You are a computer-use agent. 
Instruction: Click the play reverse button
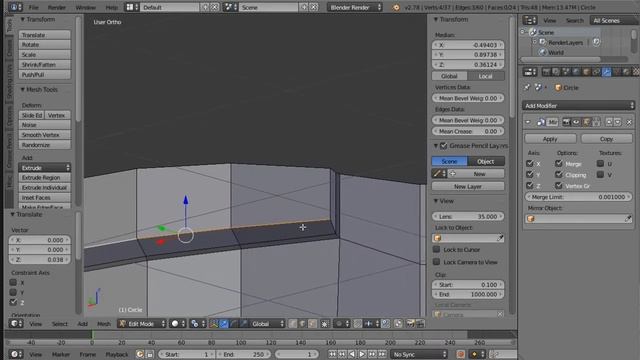pyautogui.click(x=352, y=354)
